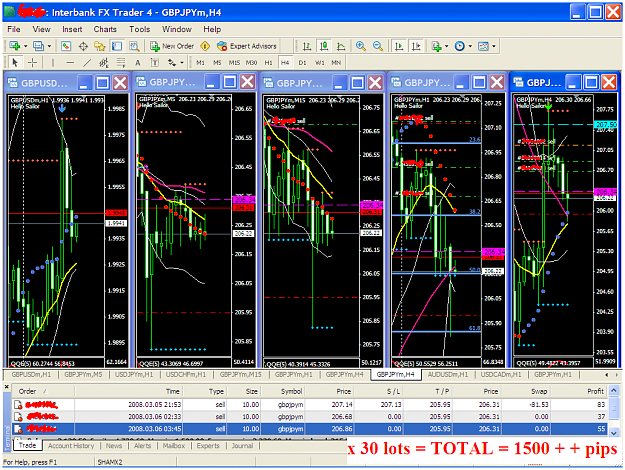The width and height of the screenshot is (625, 470).
Task: Select the text tool A
Action: point(138,63)
